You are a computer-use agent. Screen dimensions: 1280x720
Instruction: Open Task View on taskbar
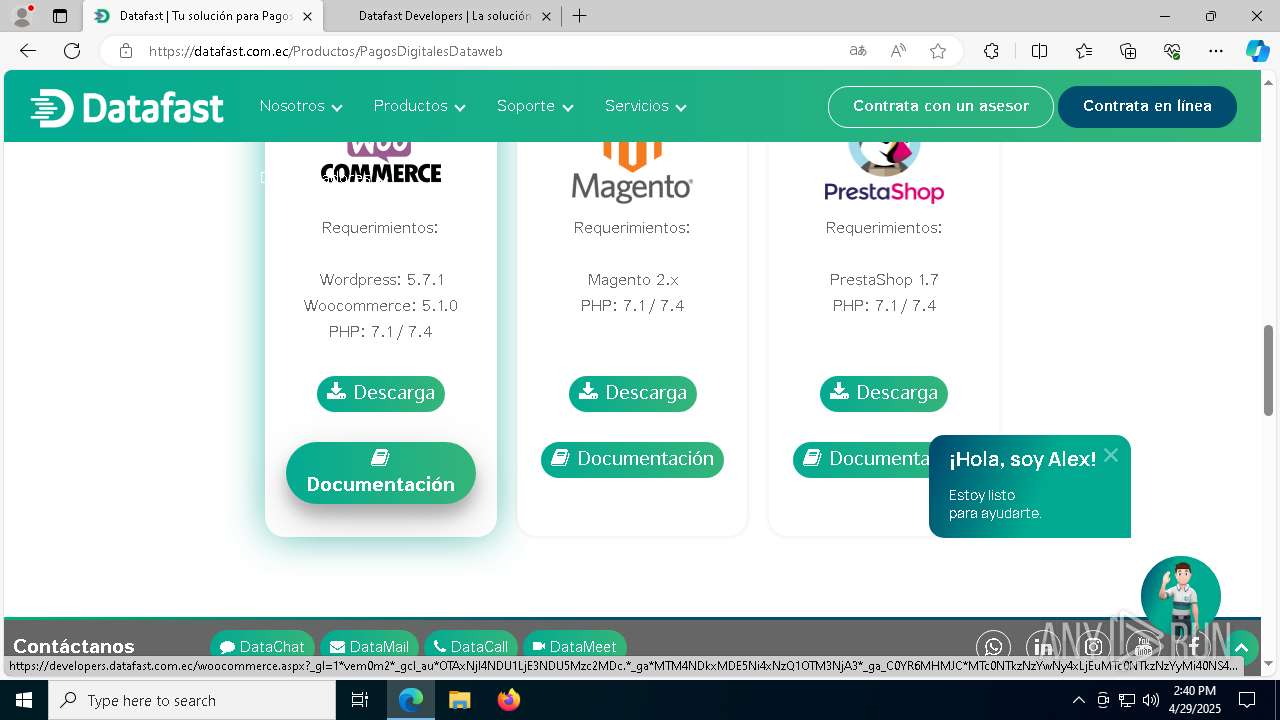point(360,700)
